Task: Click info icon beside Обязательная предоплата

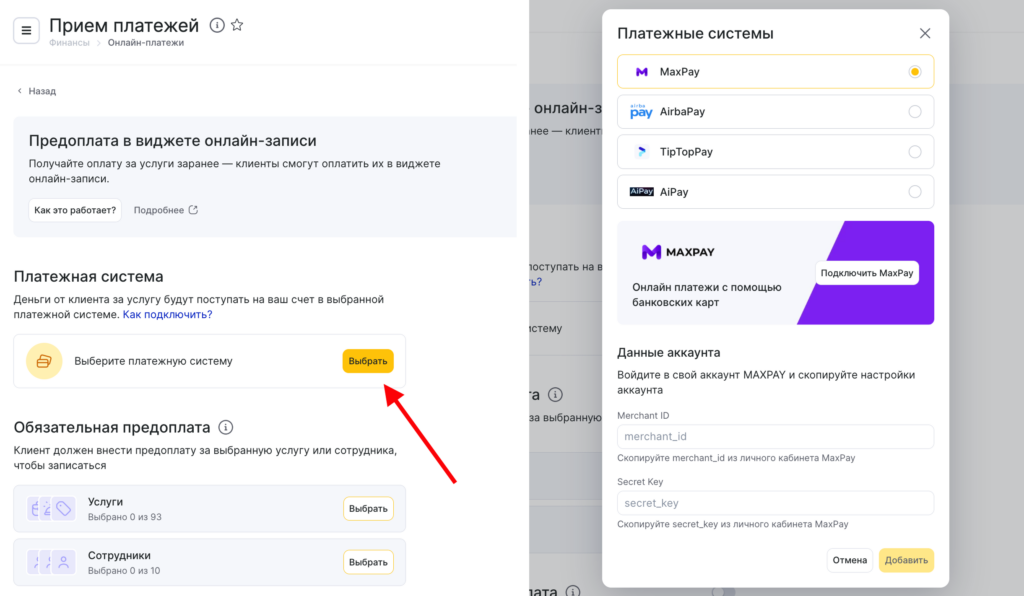Action: coord(226,427)
